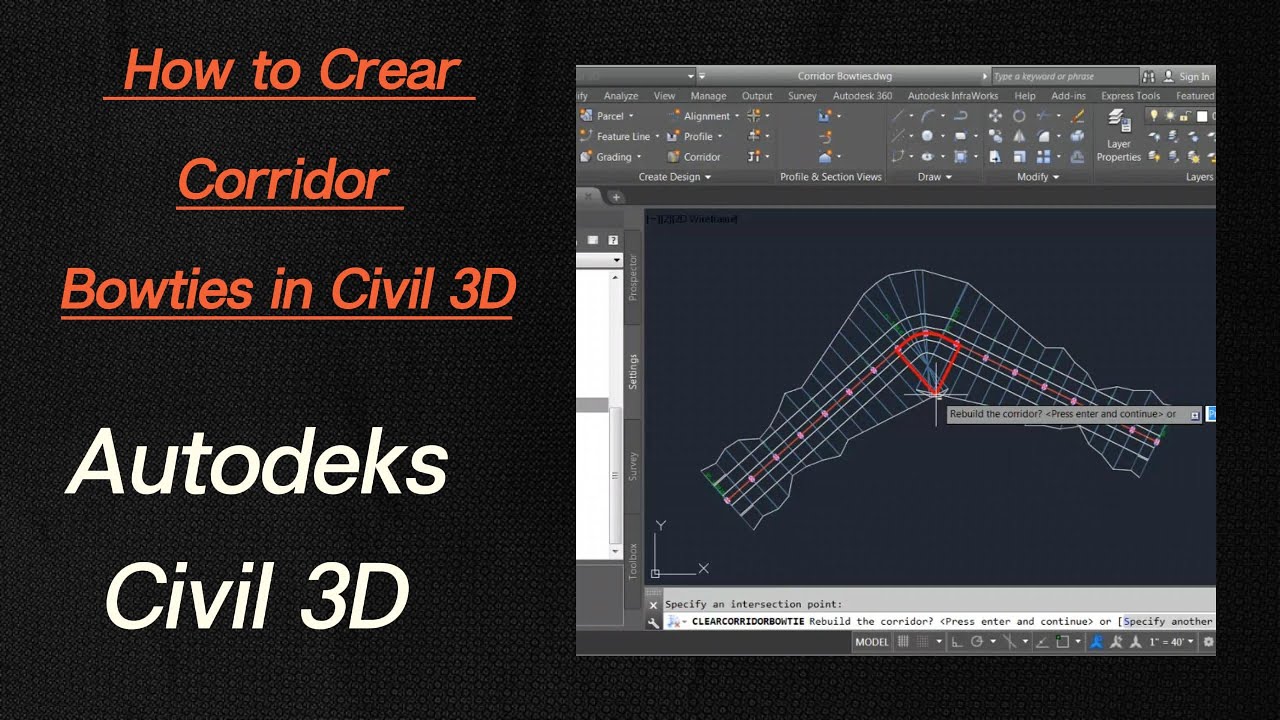Switch to the Output ribbon tab
The image size is (1280, 720).
point(757,96)
